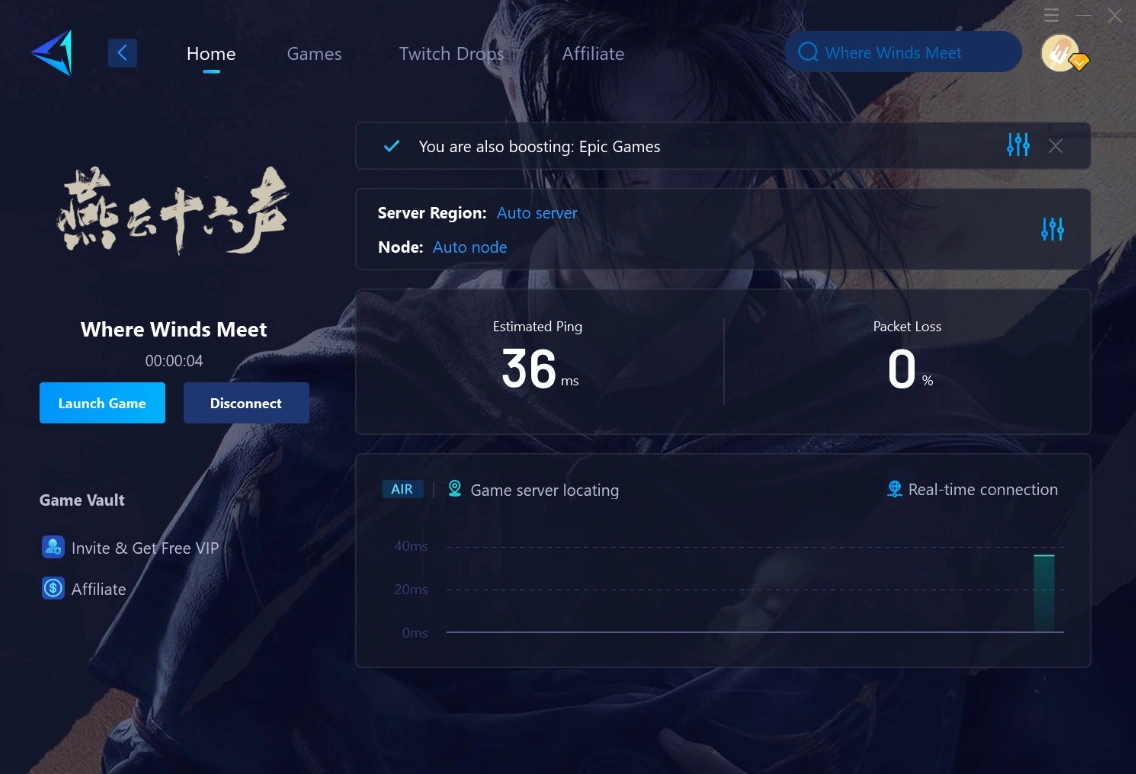Image resolution: width=1136 pixels, height=774 pixels.
Task: Select the Affiliate tab in top navigation
Action: 593,54
